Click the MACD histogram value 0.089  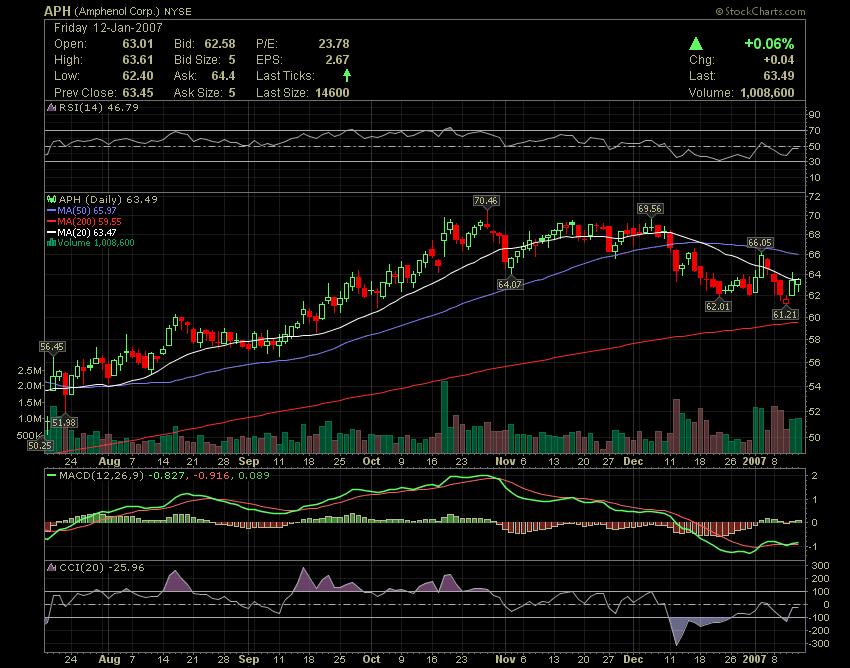tap(253, 476)
